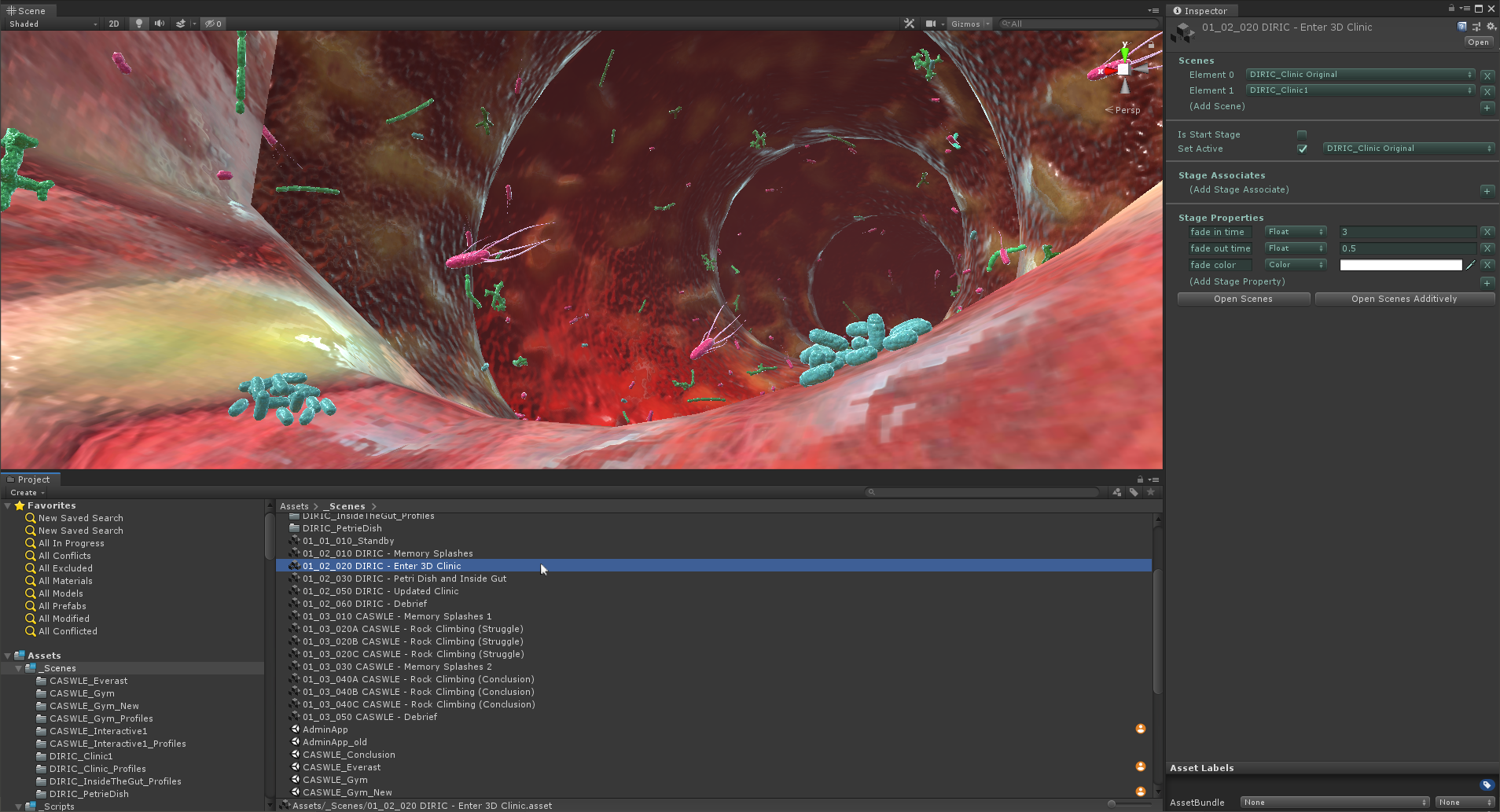Toggle Scene view lighting lightbulb icon
This screenshot has height=812, width=1500.
139,24
